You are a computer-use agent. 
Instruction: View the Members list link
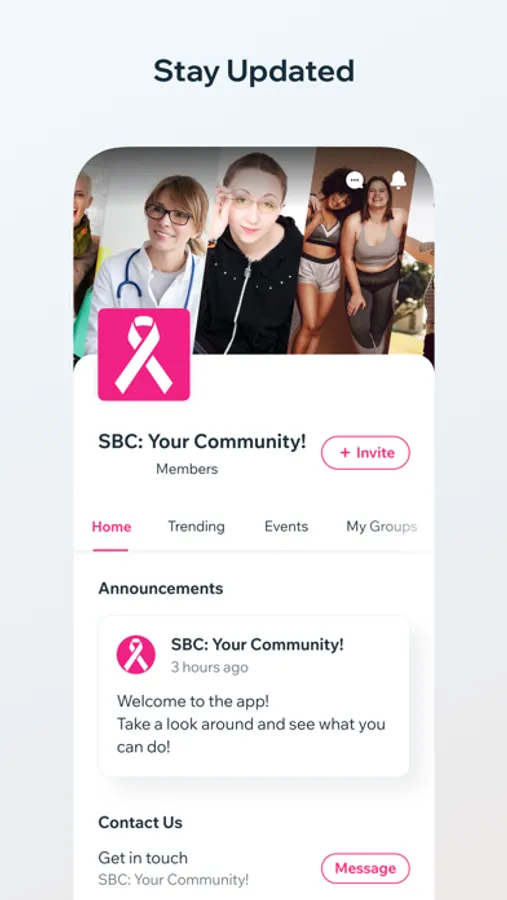[x=187, y=469]
